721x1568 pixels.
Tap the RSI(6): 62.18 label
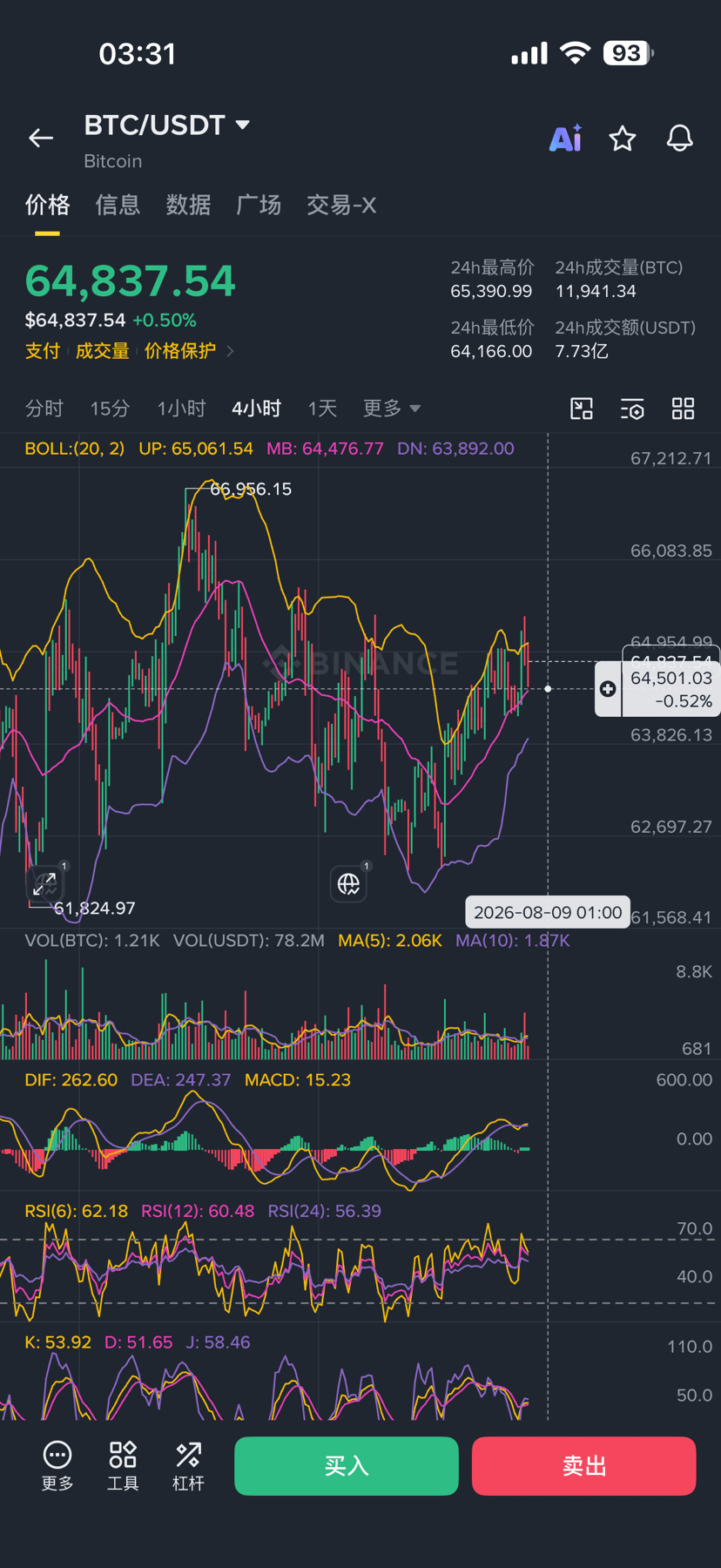pyautogui.click(x=77, y=1211)
